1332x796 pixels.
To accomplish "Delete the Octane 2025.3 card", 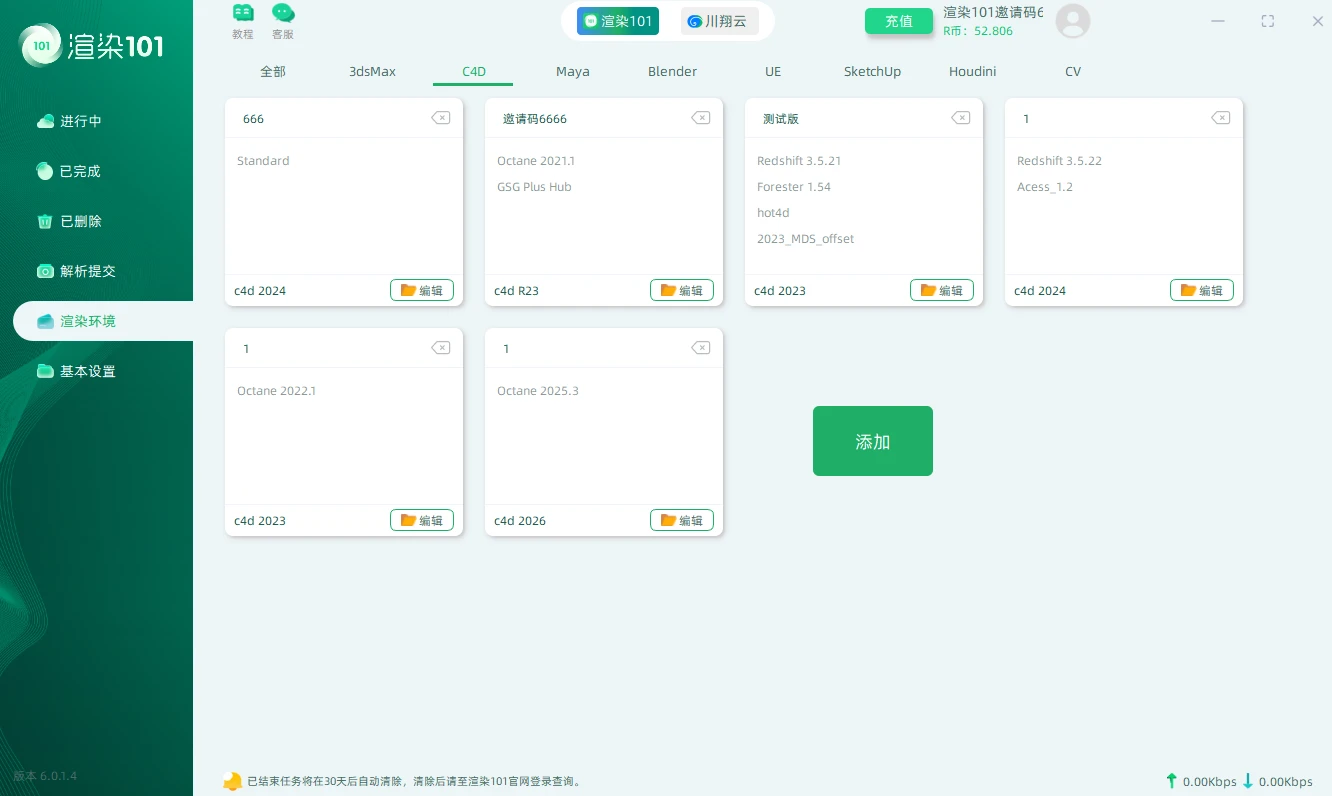I will pos(701,348).
